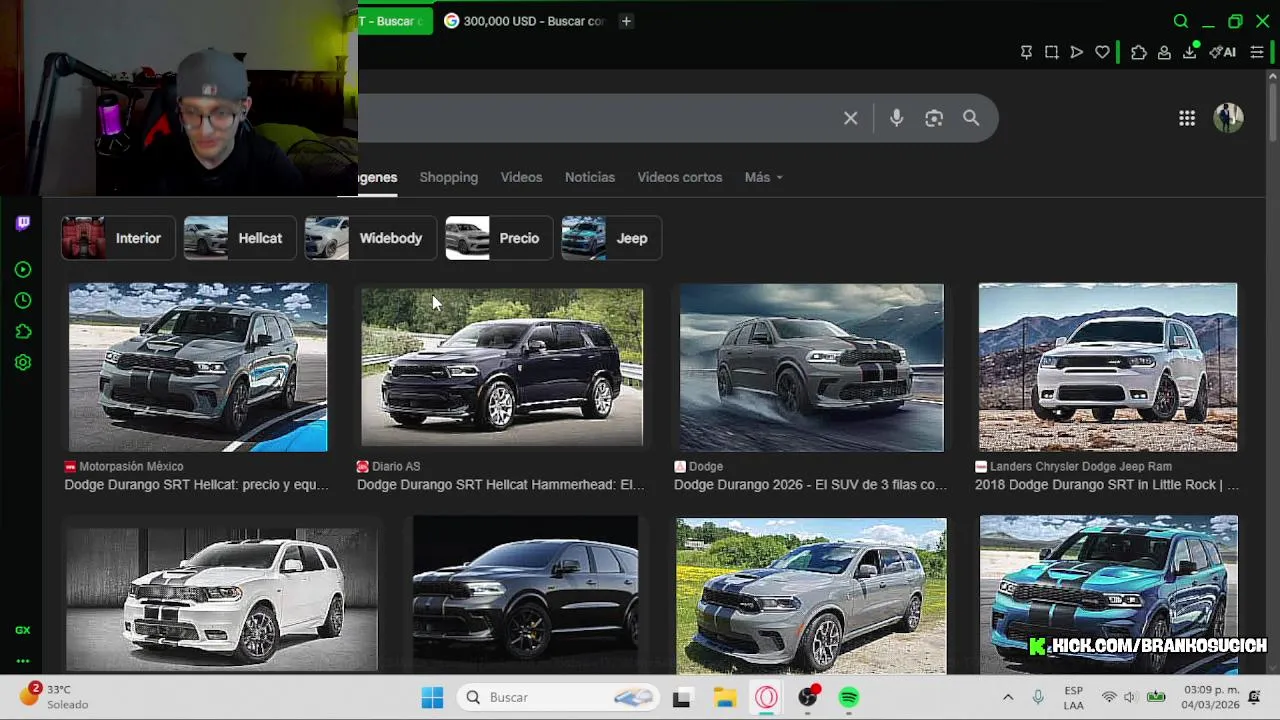The image size is (1280, 720).
Task: Click the search magnifier in Google bar
Action: (x=971, y=118)
